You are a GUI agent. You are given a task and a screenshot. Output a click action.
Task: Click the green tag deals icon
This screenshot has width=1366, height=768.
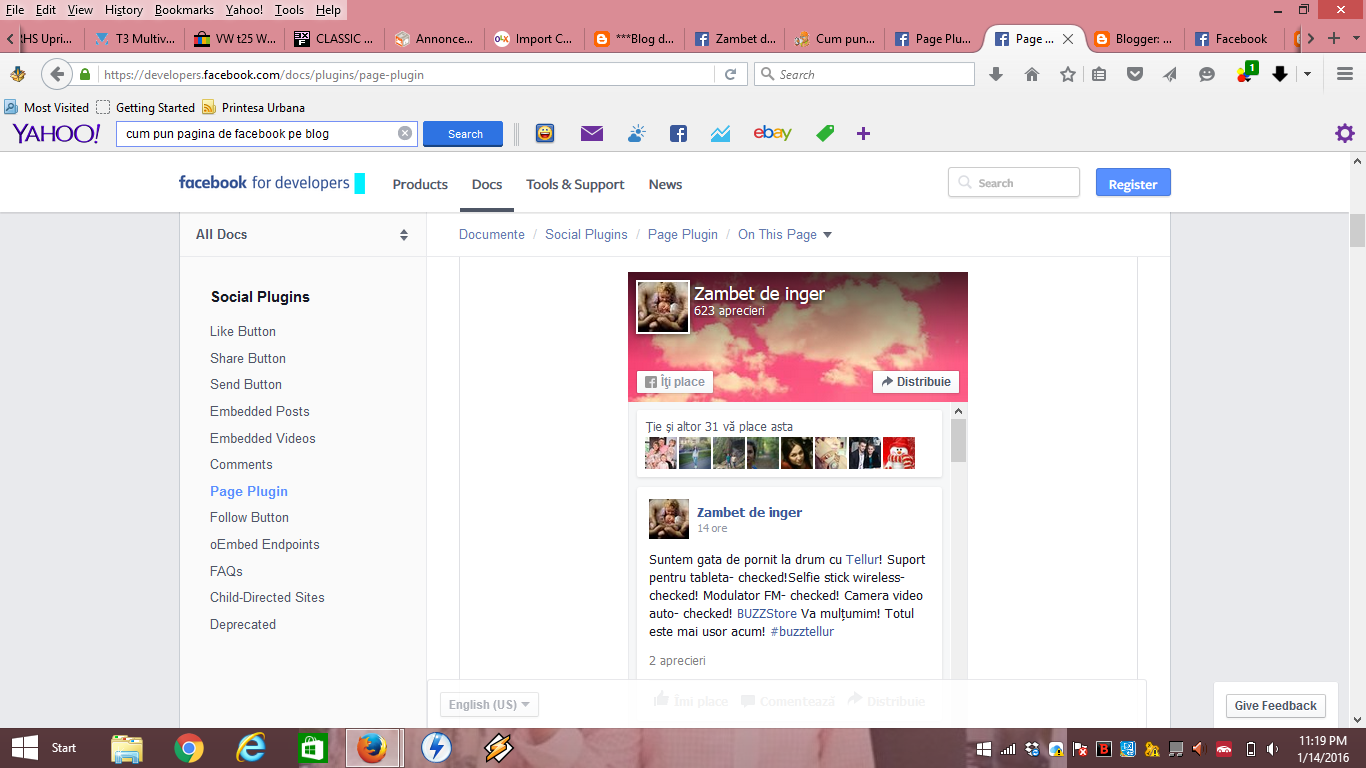pyautogui.click(x=825, y=133)
